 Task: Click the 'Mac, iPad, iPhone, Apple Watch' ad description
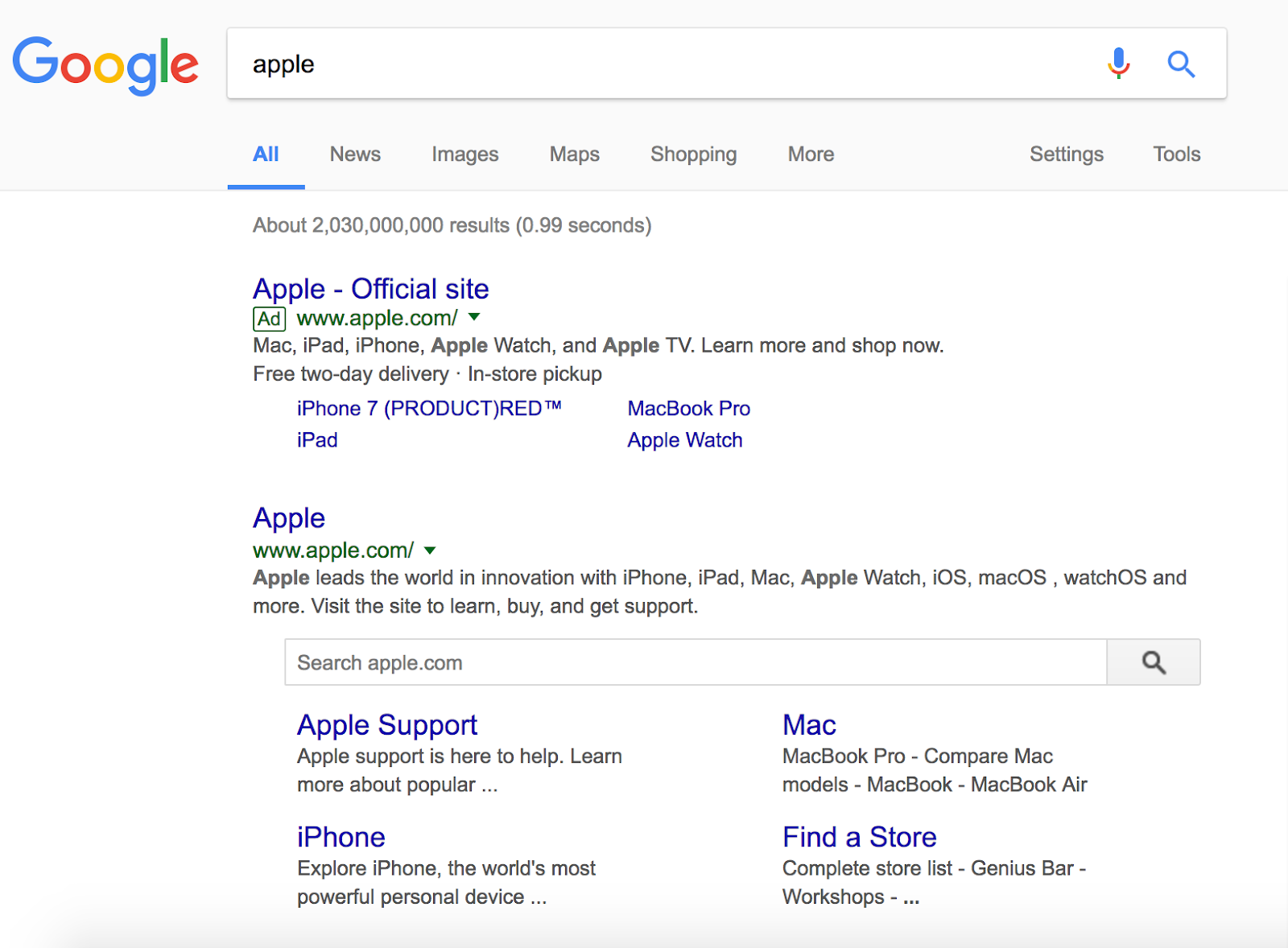point(598,346)
